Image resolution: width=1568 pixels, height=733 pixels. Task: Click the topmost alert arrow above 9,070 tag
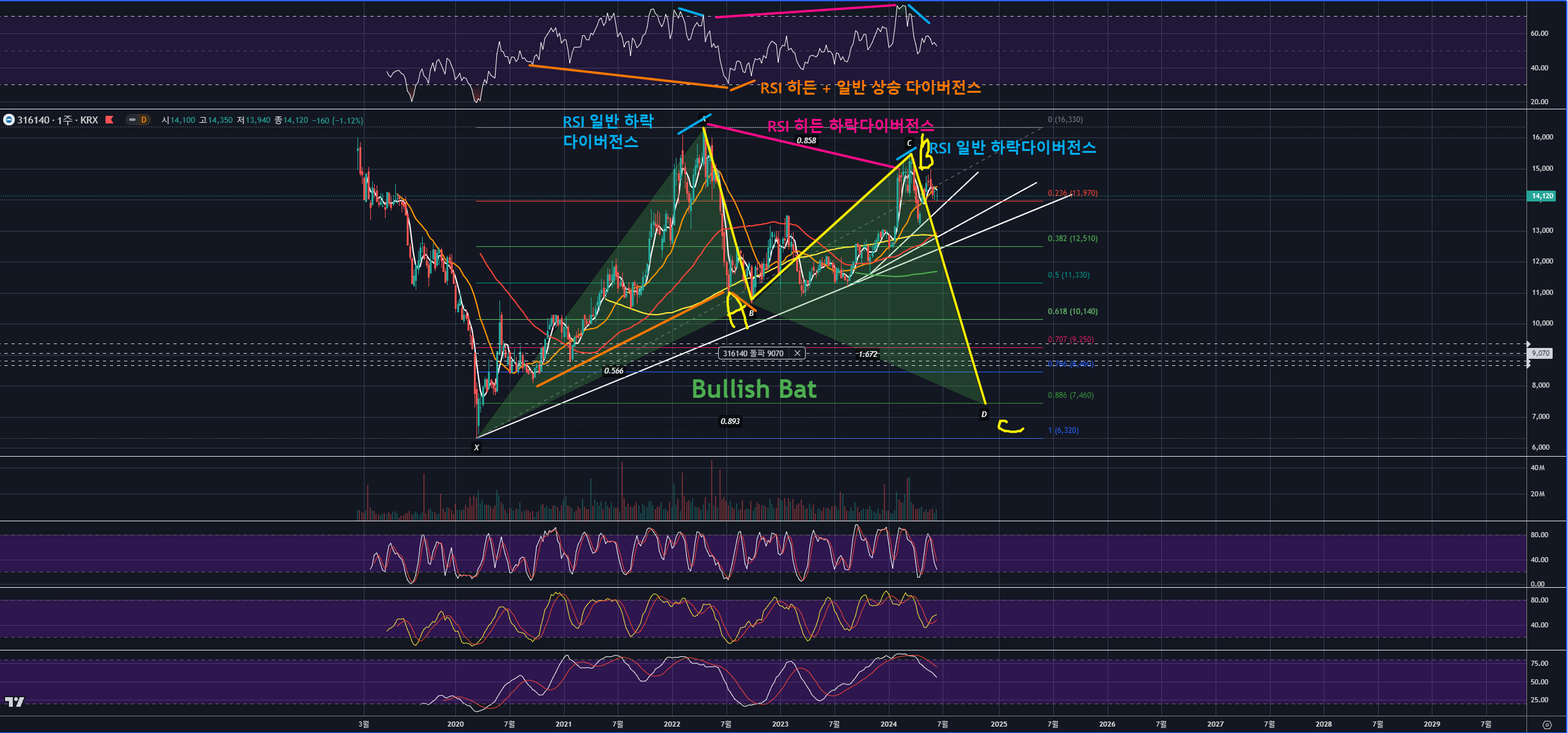tap(1528, 343)
